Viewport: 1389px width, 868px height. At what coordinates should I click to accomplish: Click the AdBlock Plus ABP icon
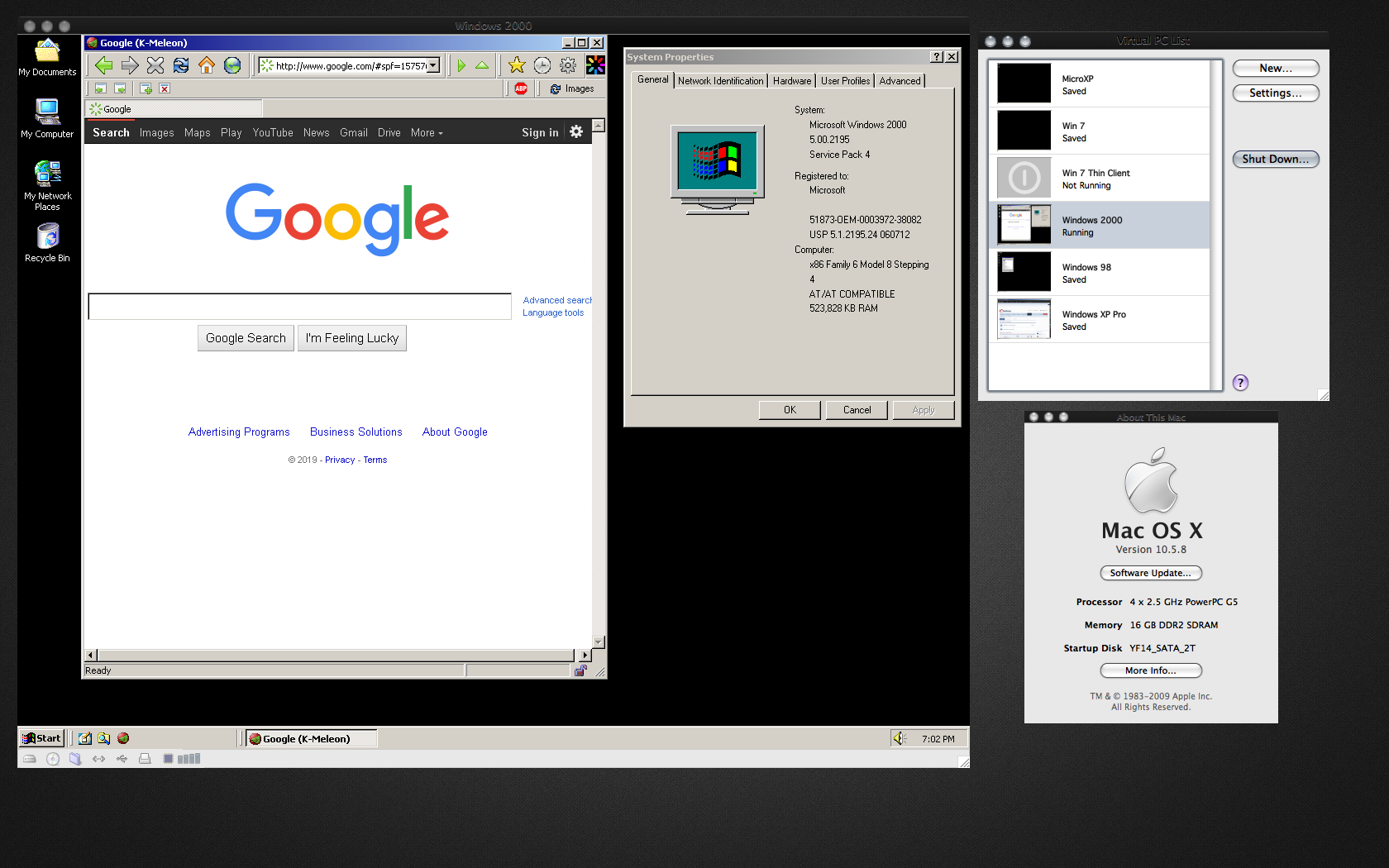click(x=521, y=88)
